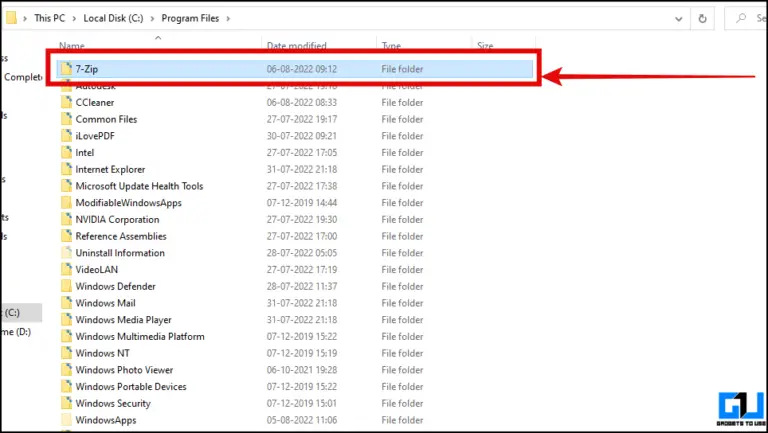Screen dimensions: 768x433
Task: Select the Windows Media Player folder
Action: click(123, 320)
